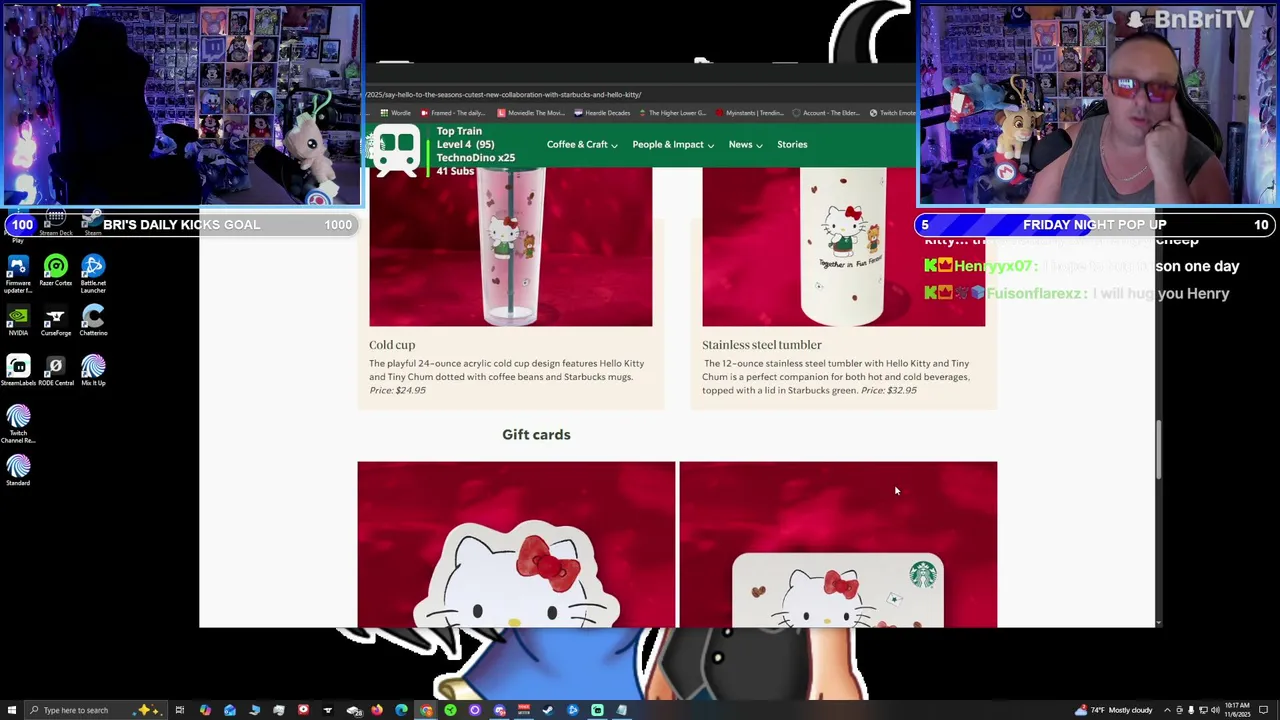Expand the People & Impact menu
This screenshot has width=1280, height=720.
click(x=673, y=145)
